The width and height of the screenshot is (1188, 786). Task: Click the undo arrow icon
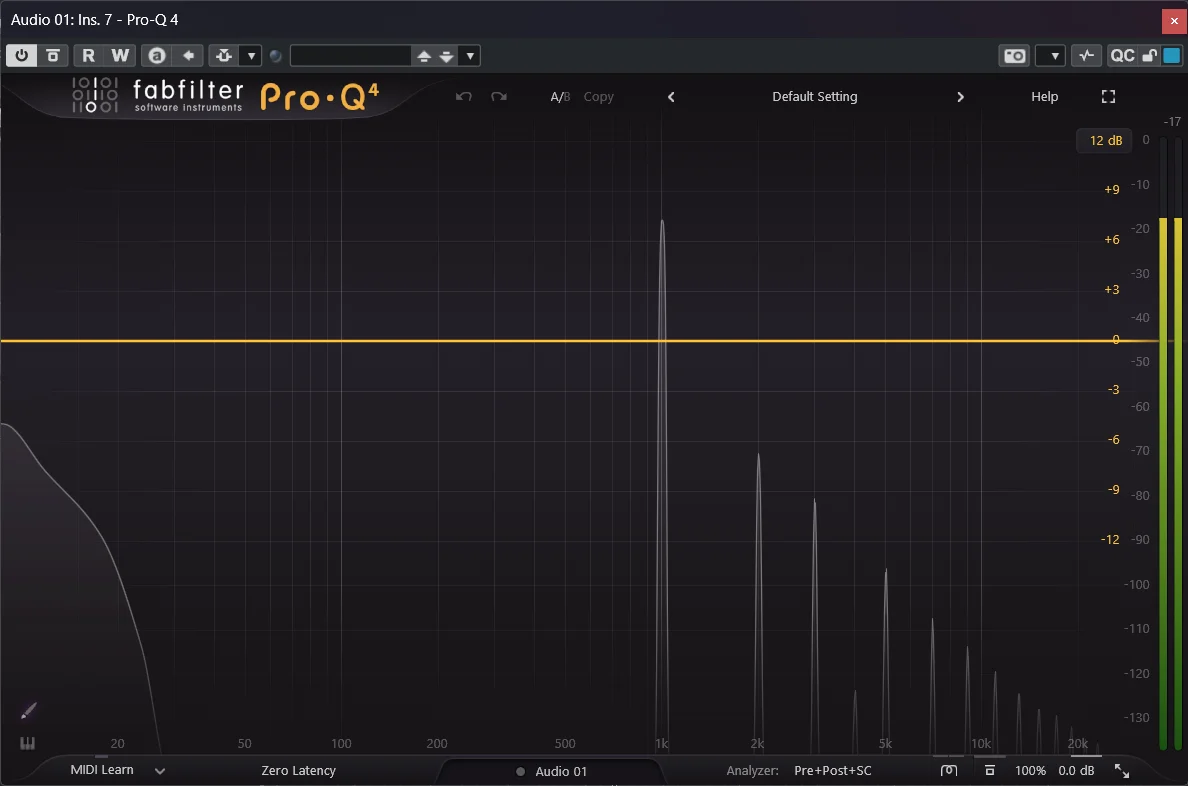click(464, 96)
